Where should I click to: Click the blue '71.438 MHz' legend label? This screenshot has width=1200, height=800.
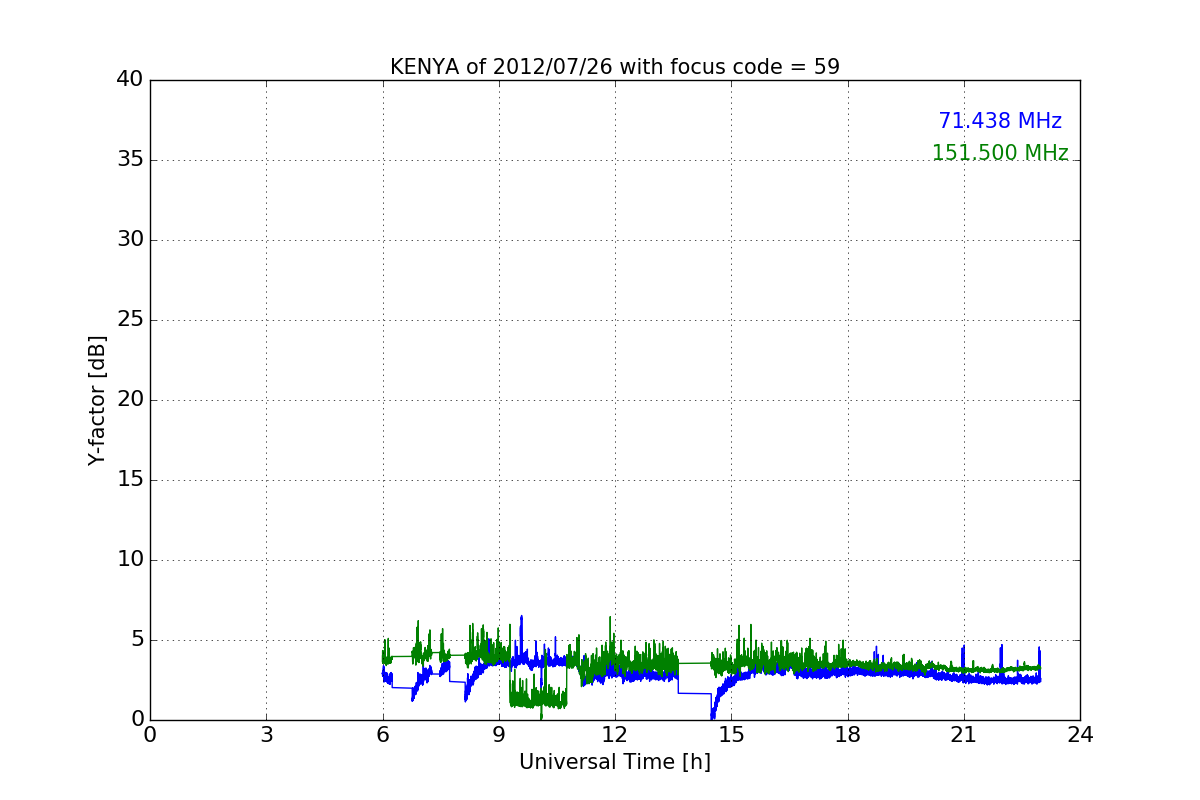(x=1000, y=121)
